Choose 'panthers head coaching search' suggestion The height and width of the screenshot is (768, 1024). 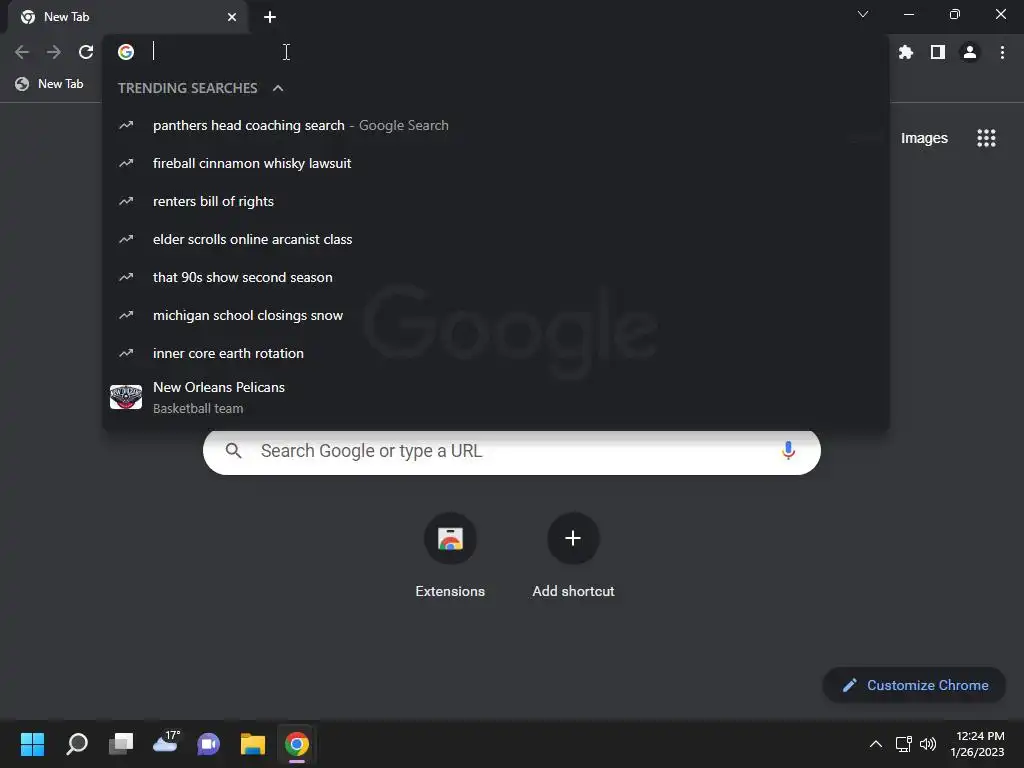496,125
